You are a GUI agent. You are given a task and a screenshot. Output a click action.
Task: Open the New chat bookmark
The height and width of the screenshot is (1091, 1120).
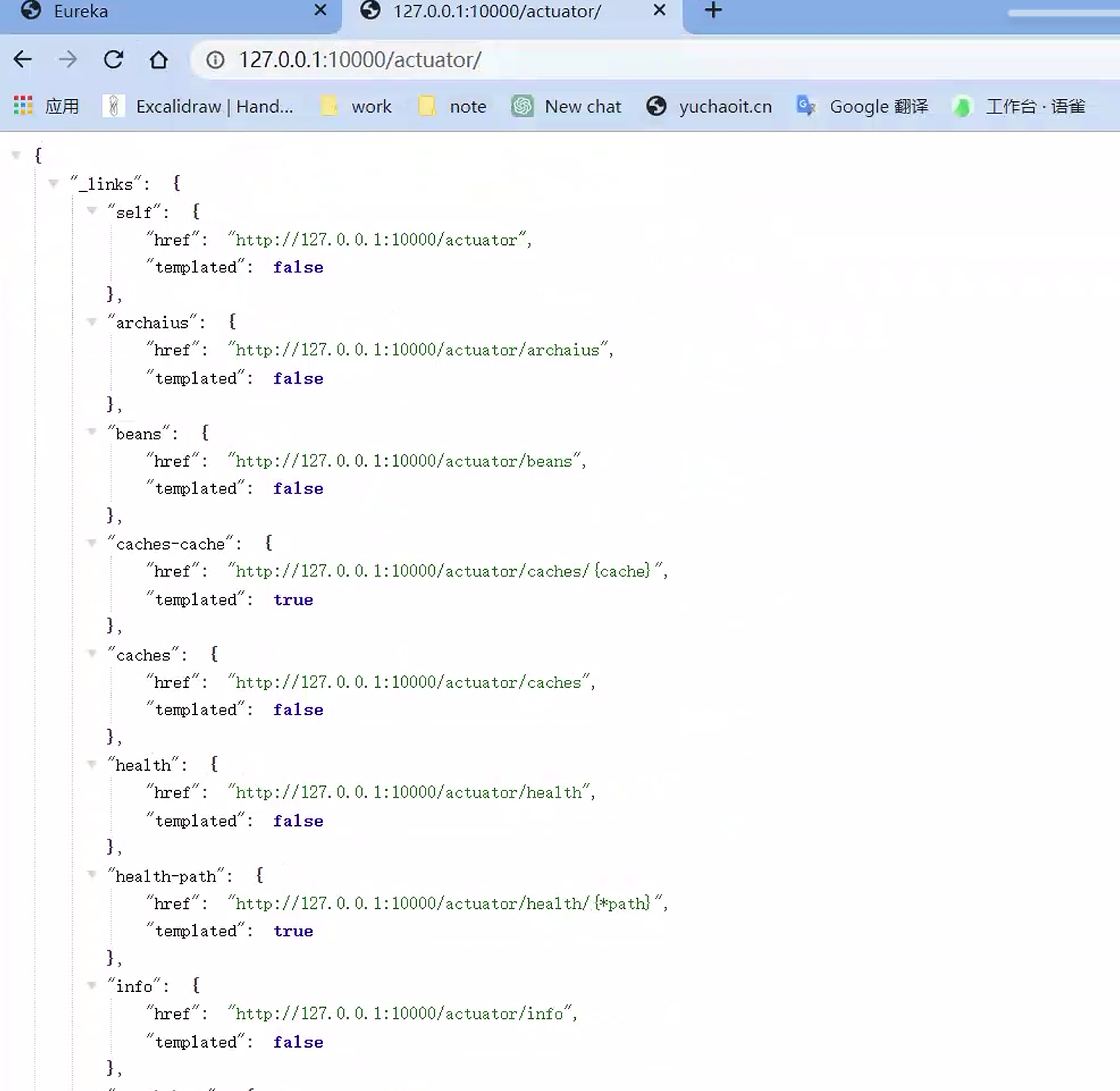tap(567, 106)
